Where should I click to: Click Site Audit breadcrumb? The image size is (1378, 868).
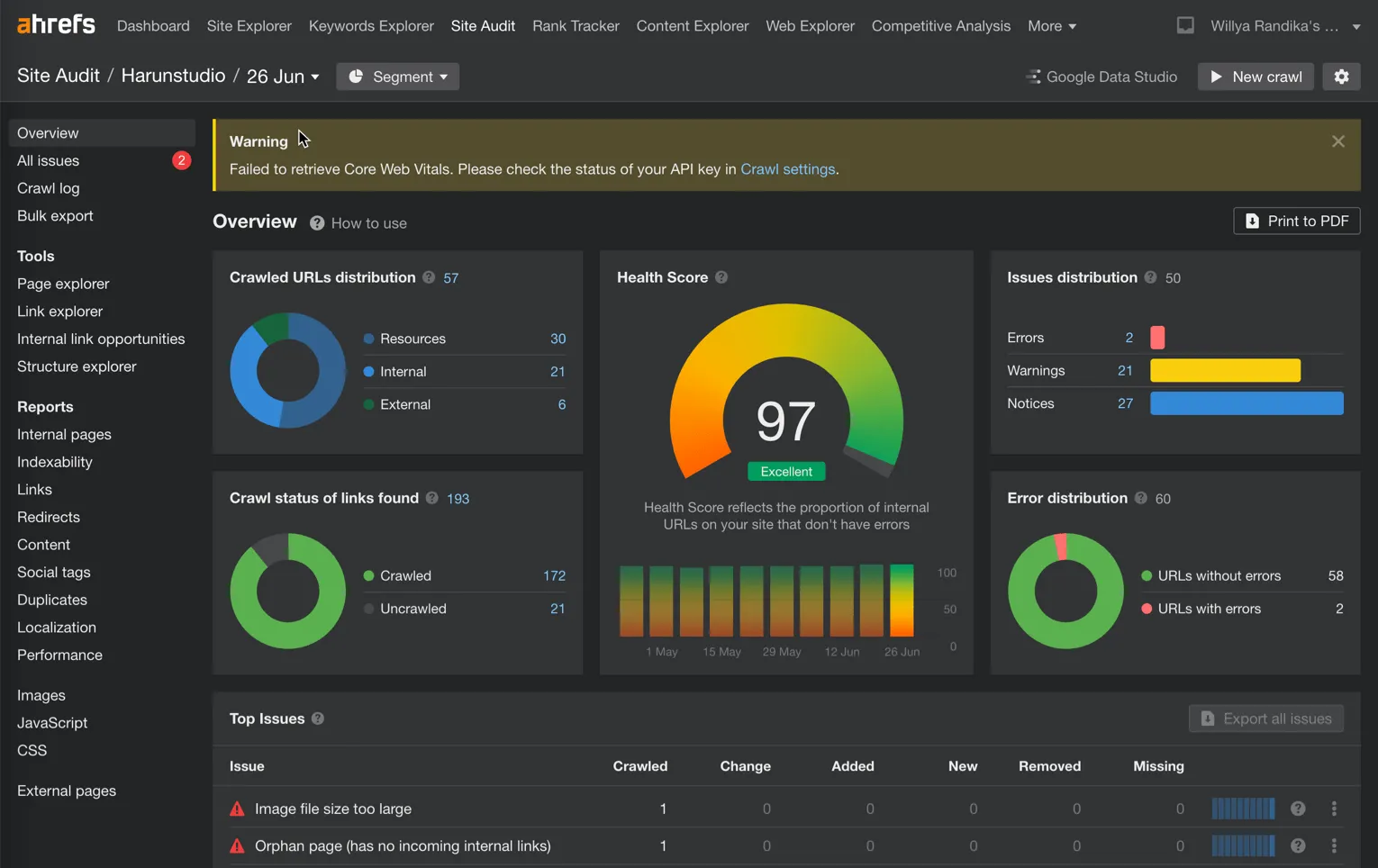coord(59,76)
